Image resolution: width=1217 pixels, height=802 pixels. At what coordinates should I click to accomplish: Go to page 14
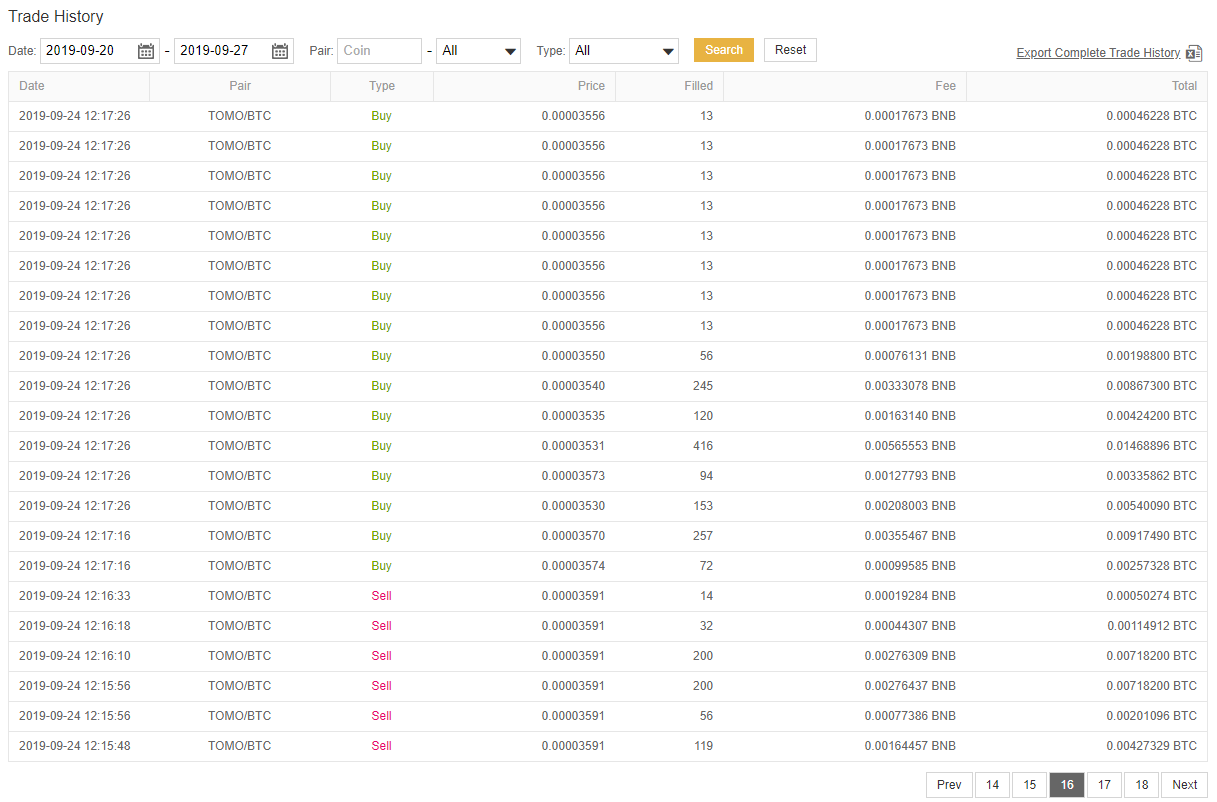[x=992, y=785]
